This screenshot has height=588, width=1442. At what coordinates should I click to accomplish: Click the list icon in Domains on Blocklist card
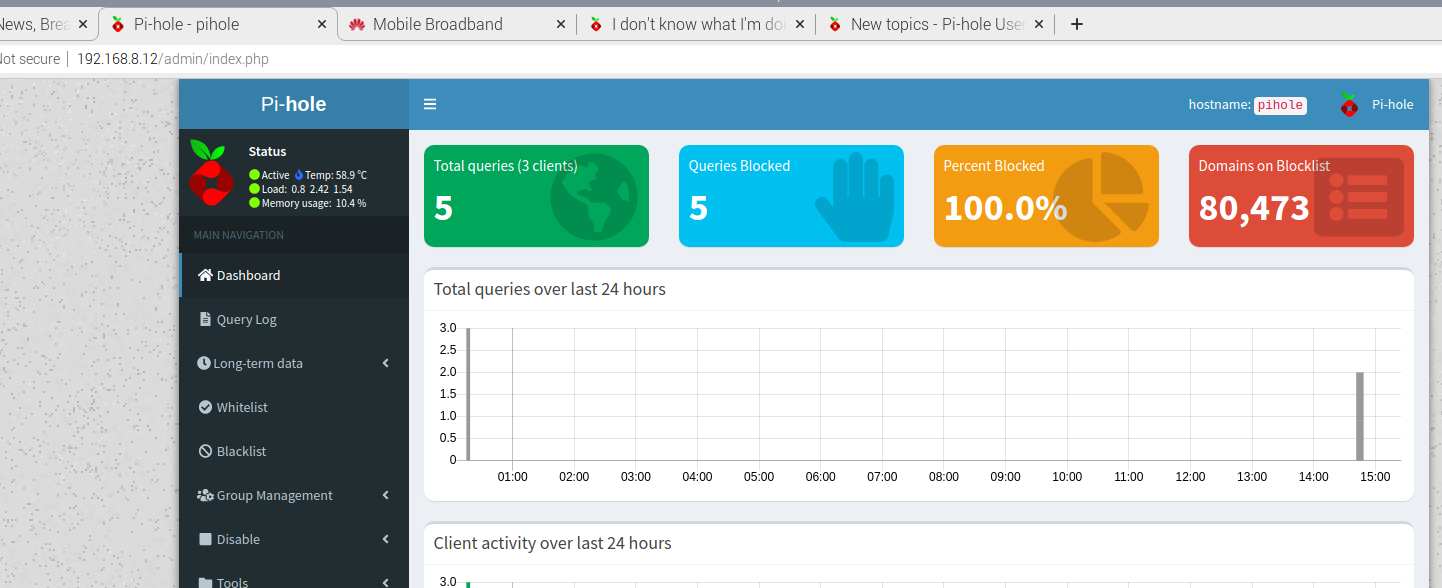point(1358,197)
